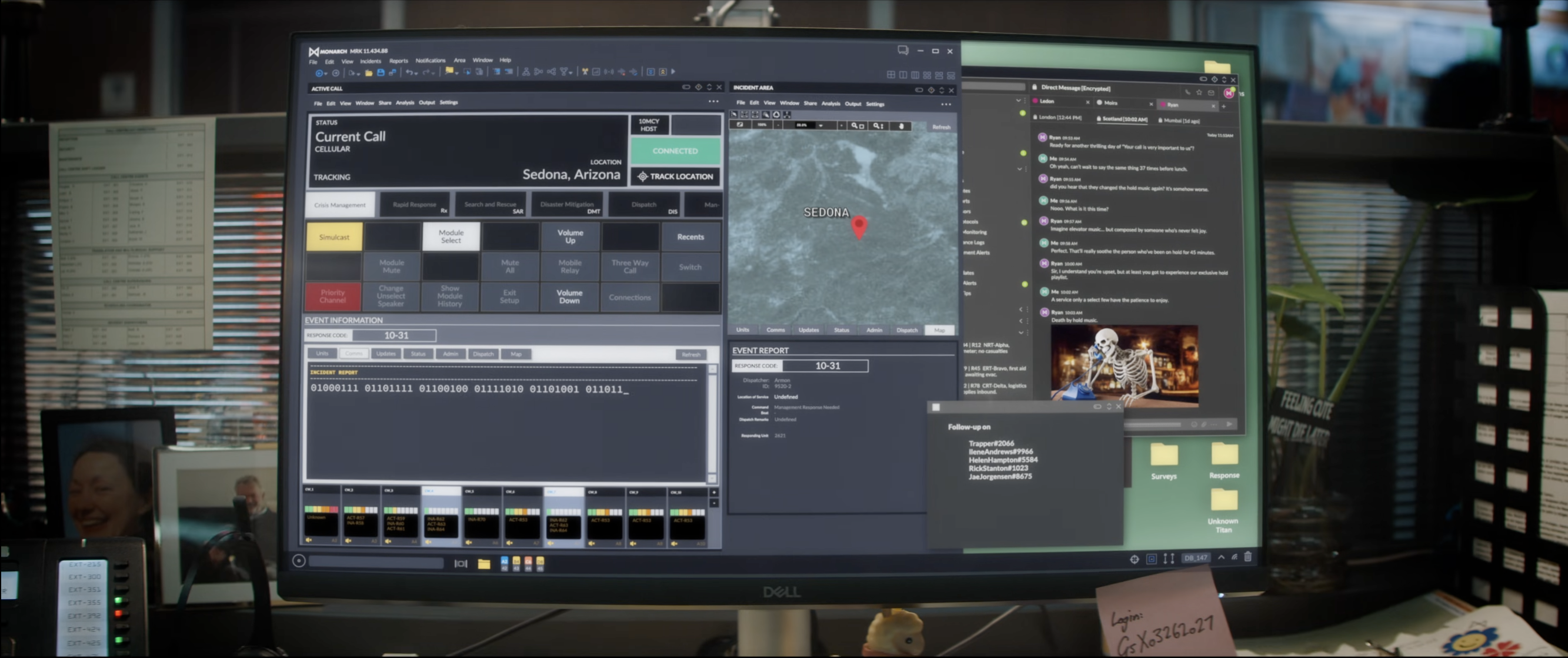Click the skeleton on phone image in chat

(1125, 364)
